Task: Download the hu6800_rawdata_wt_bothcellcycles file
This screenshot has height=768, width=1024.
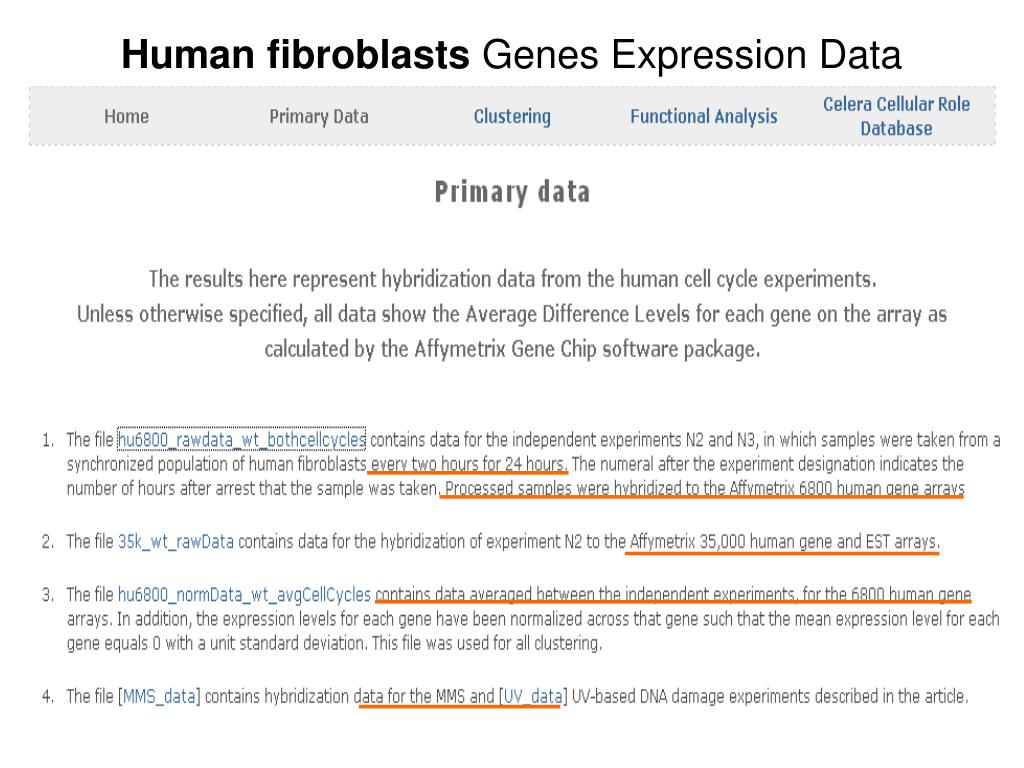Action: [x=242, y=440]
